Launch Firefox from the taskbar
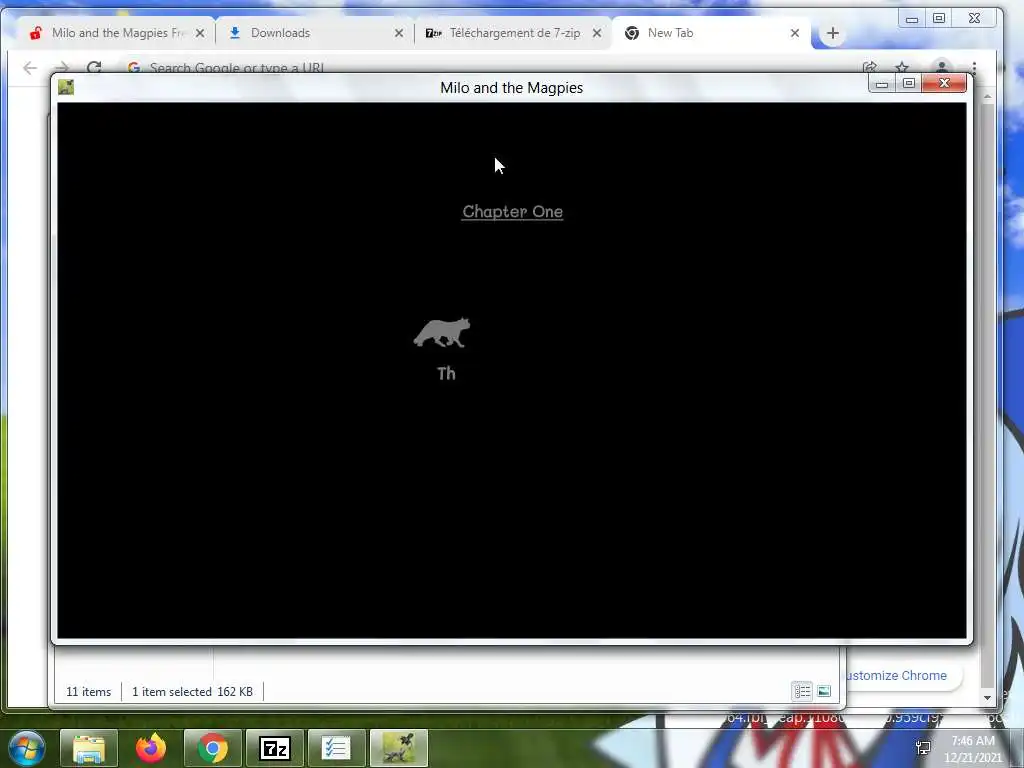 (x=151, y=748)
